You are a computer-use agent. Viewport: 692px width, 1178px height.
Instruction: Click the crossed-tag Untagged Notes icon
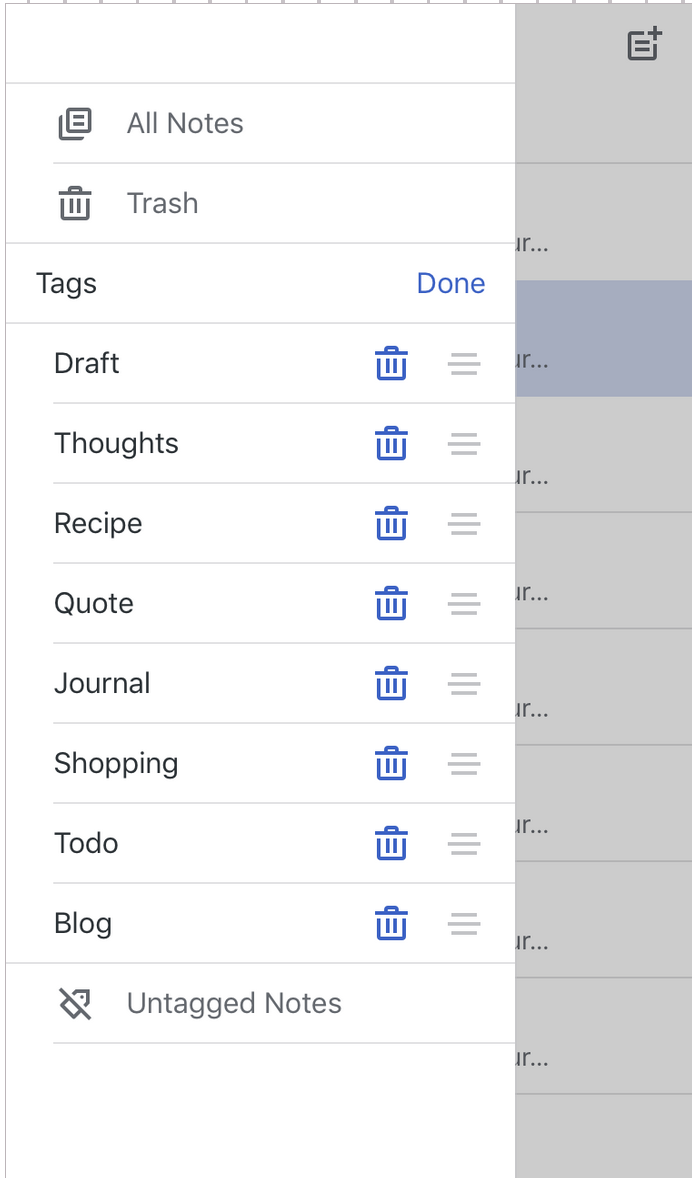point(75,1003)
